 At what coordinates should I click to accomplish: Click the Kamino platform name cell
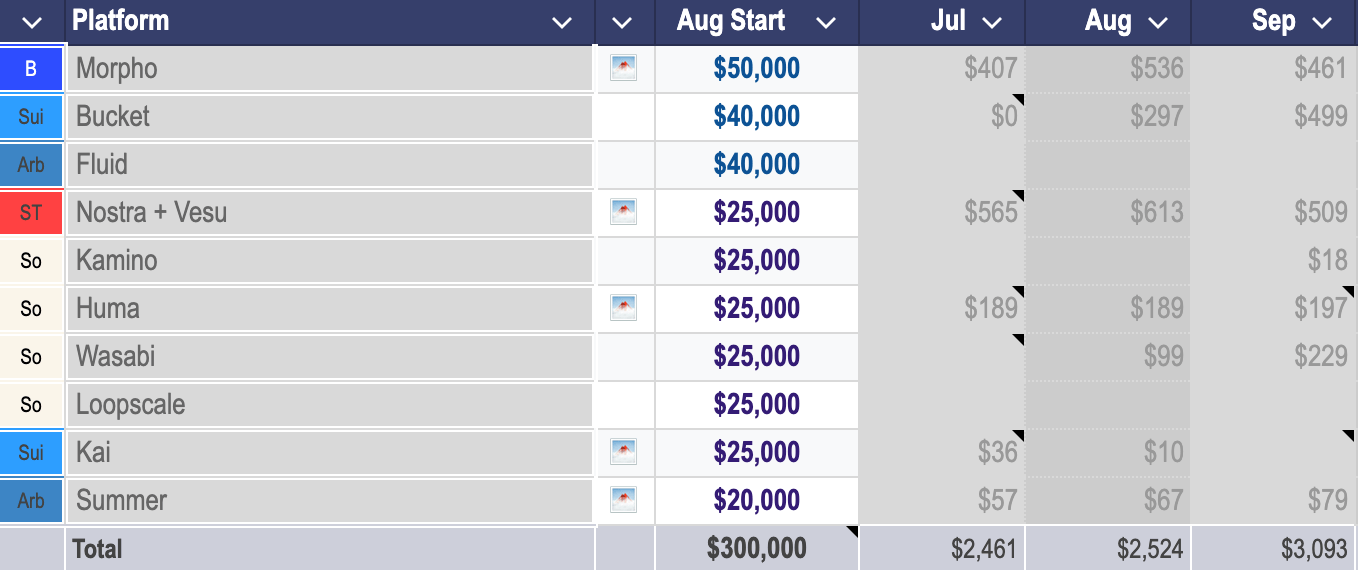(x=332, y=261)
